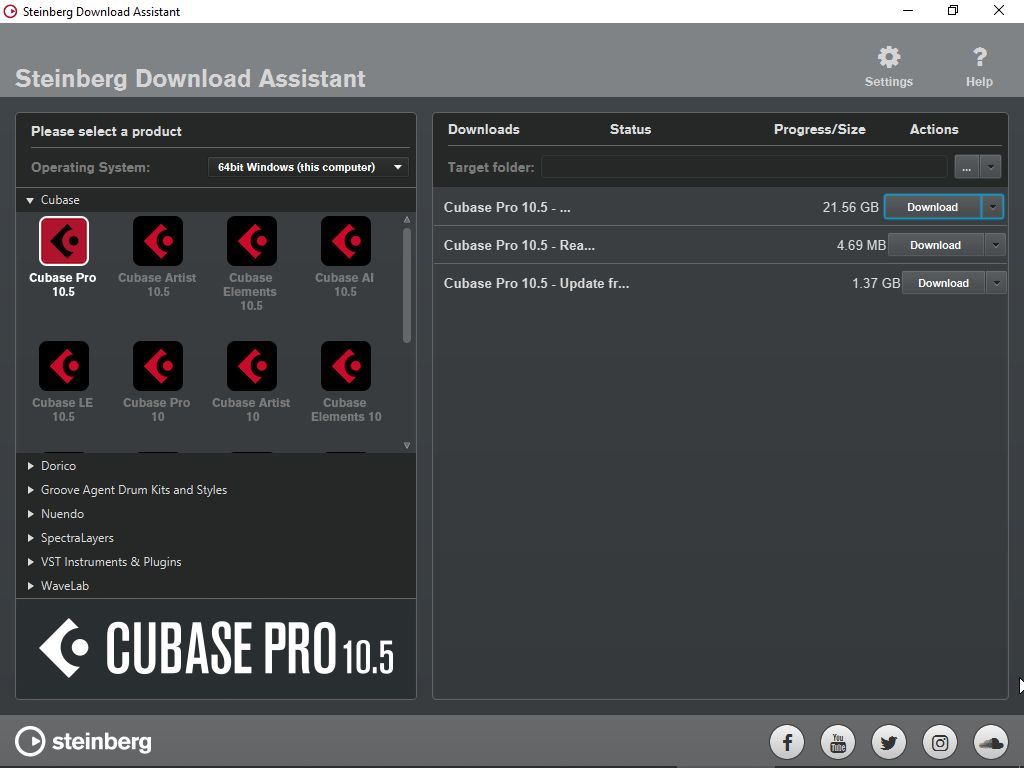Screen dimensions: 1024x768
Task: Select the Cubase Pro 10.5 product icon
Action: pos(64,241)
